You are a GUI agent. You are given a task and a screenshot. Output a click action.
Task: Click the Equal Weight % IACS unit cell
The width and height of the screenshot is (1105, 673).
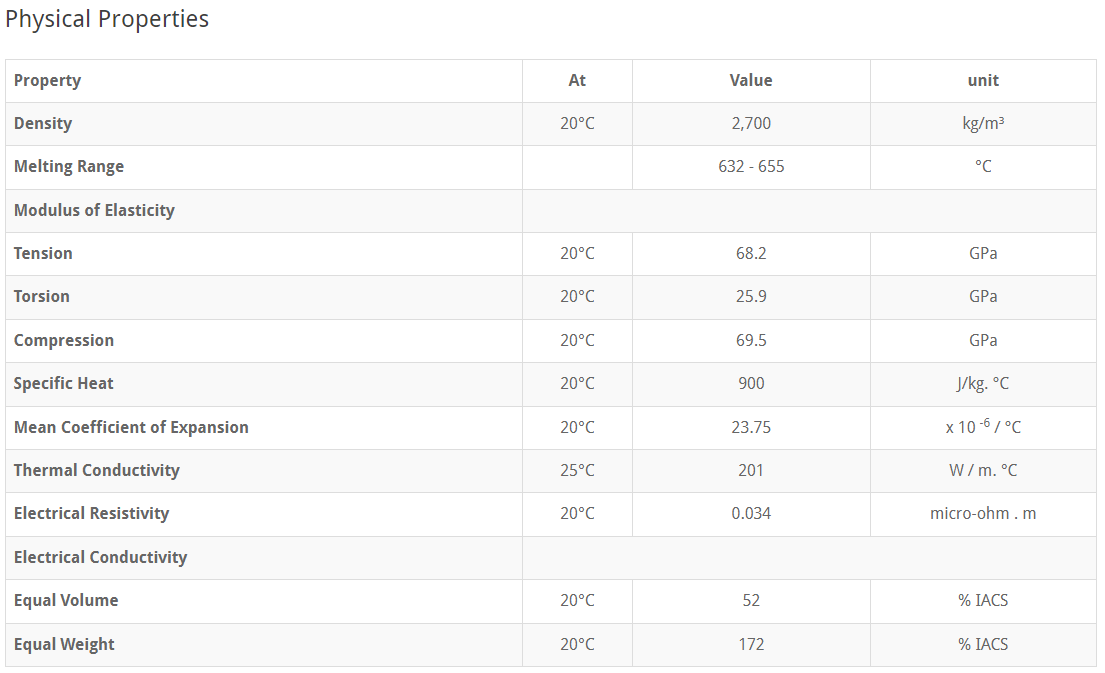(983, 644)
